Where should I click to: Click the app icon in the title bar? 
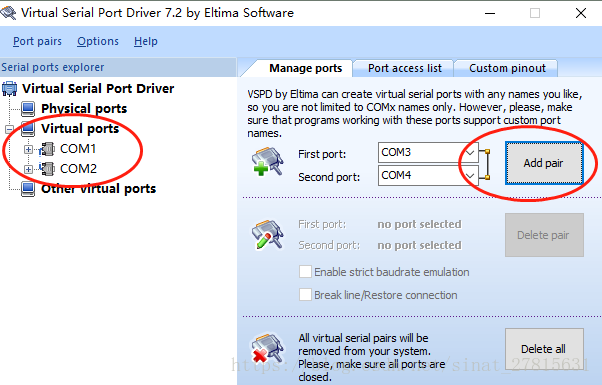(x=8, y=13)
